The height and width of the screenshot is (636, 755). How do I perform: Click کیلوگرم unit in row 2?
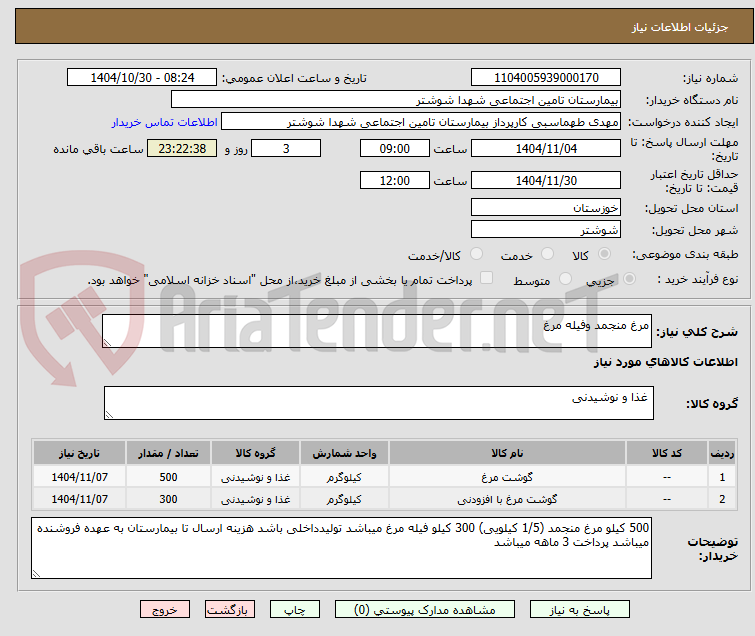[344, 499]
